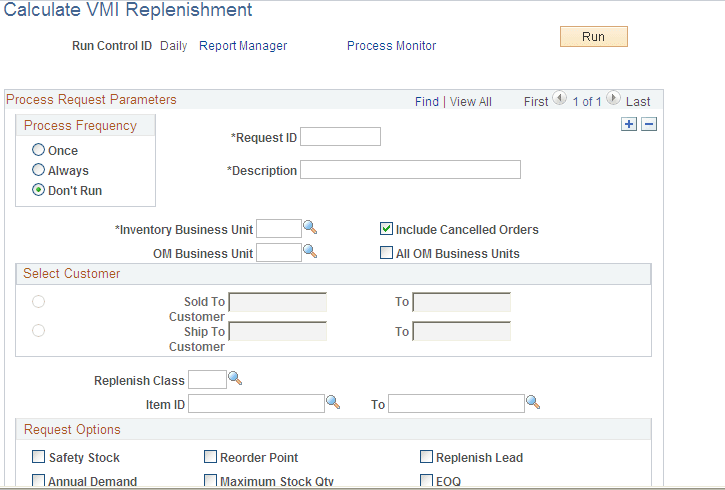Check the EOQ option
Viewport: 725px width, 490px height.
426,480
